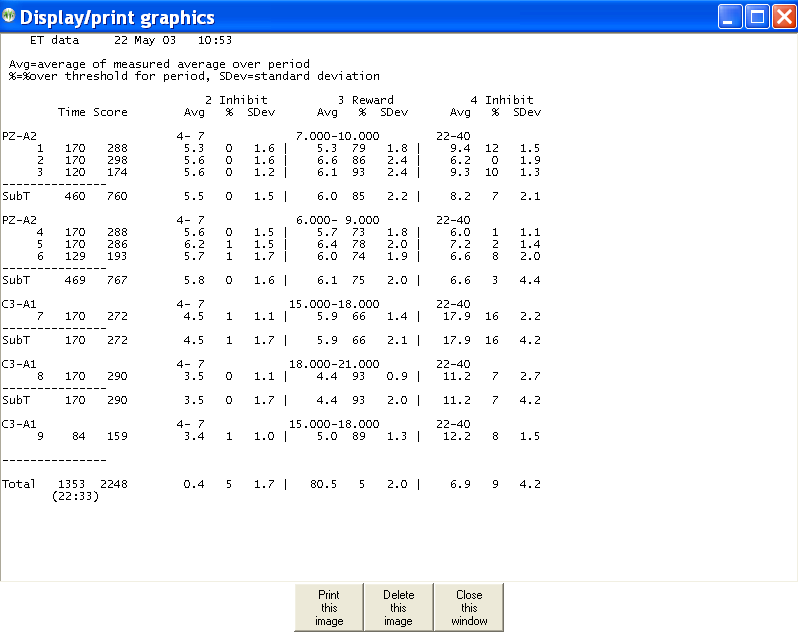Click the Score column header

110,112
